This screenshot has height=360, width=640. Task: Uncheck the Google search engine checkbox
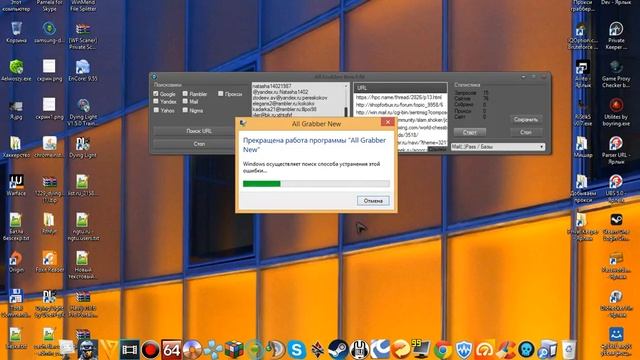click(156, 93)
